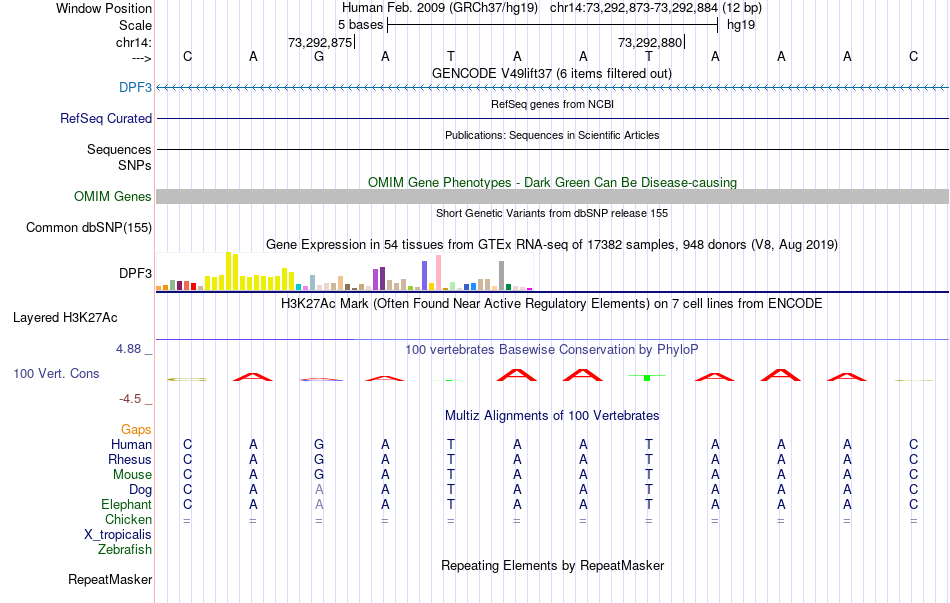Click the Scale label
950x603 pixels.
[x=135, y=25]
